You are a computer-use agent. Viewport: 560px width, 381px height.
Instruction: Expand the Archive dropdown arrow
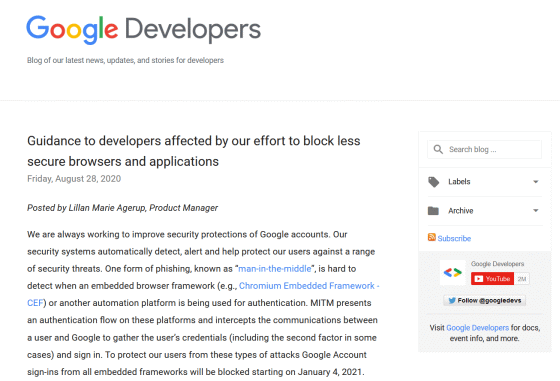pyautogui.click(x=535, y=211)
